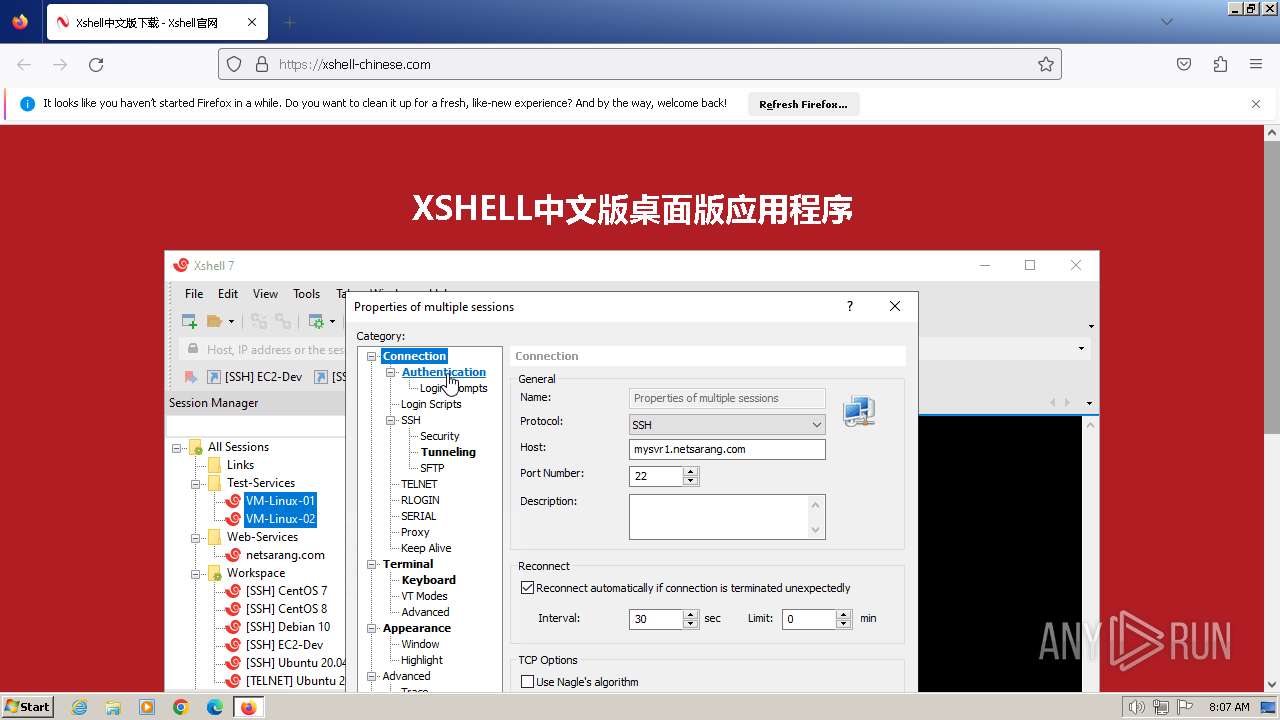This screenshot has height=720, width=1280.
Task: Open Internet Explorer from the taskbar
Action: point(79,707)
